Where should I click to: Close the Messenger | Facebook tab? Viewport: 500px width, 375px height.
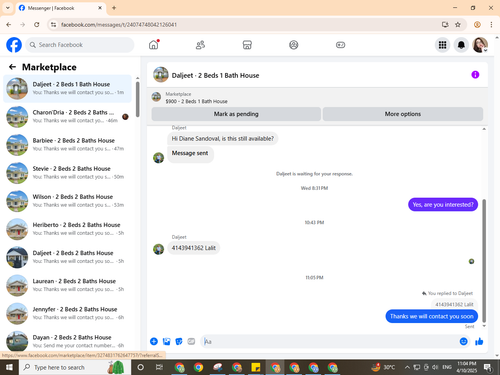point(100,8)
